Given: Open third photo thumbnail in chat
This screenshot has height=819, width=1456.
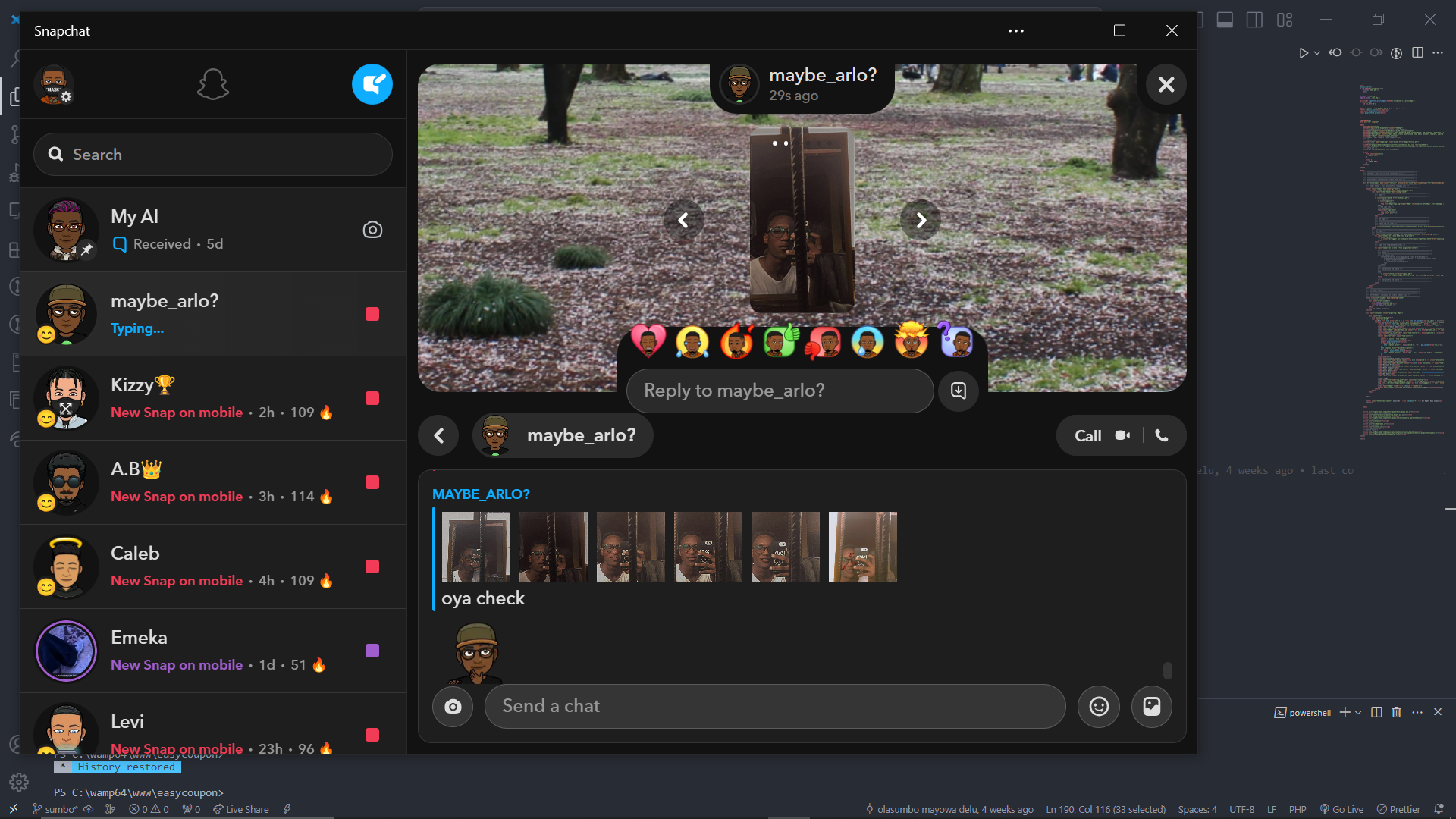Looking at the screenshot, I should click(x=631, y=547).
